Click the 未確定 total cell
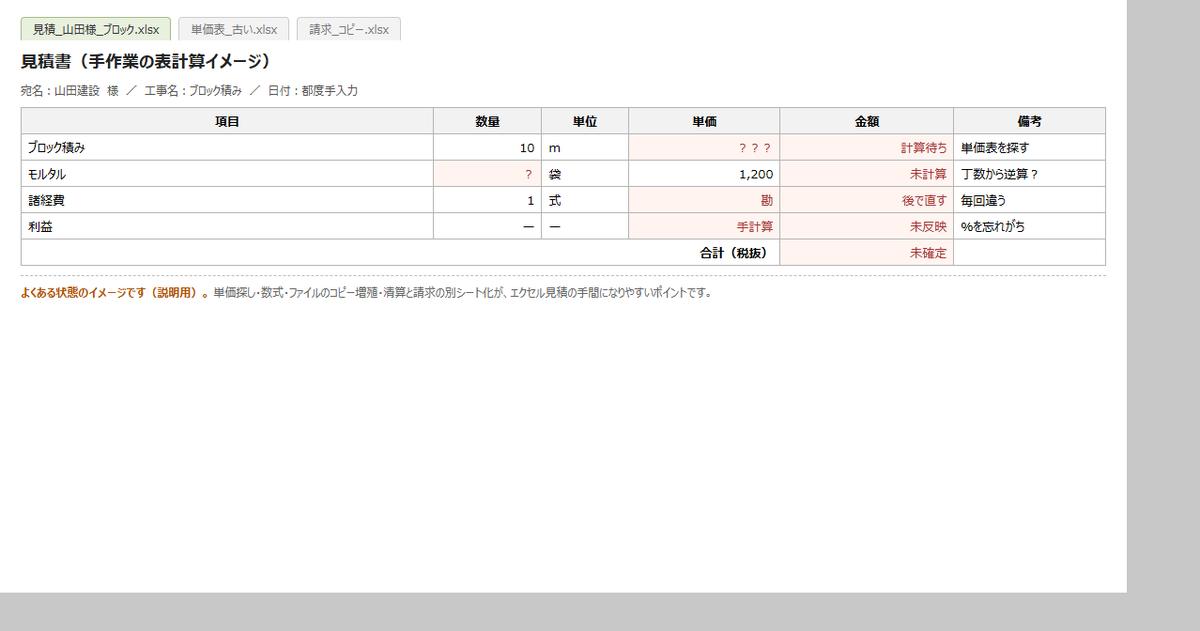The image size is (1200, 631). coord(867,253)
